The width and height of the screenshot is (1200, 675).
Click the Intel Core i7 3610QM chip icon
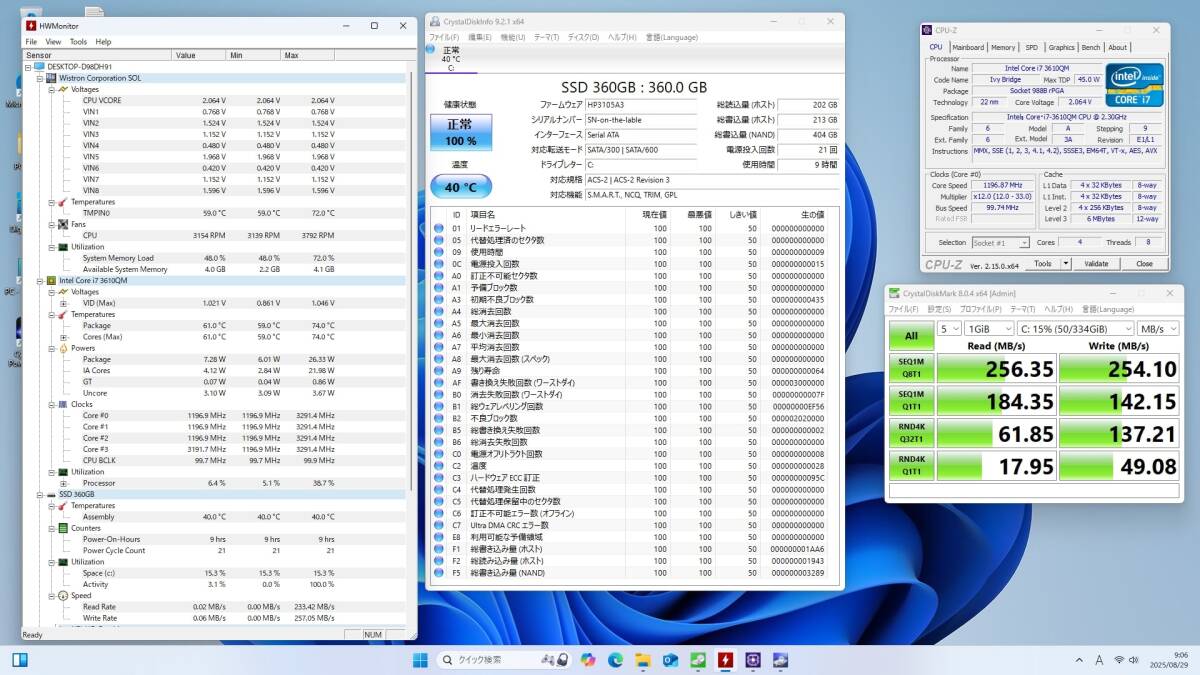[x=51, y=281]
